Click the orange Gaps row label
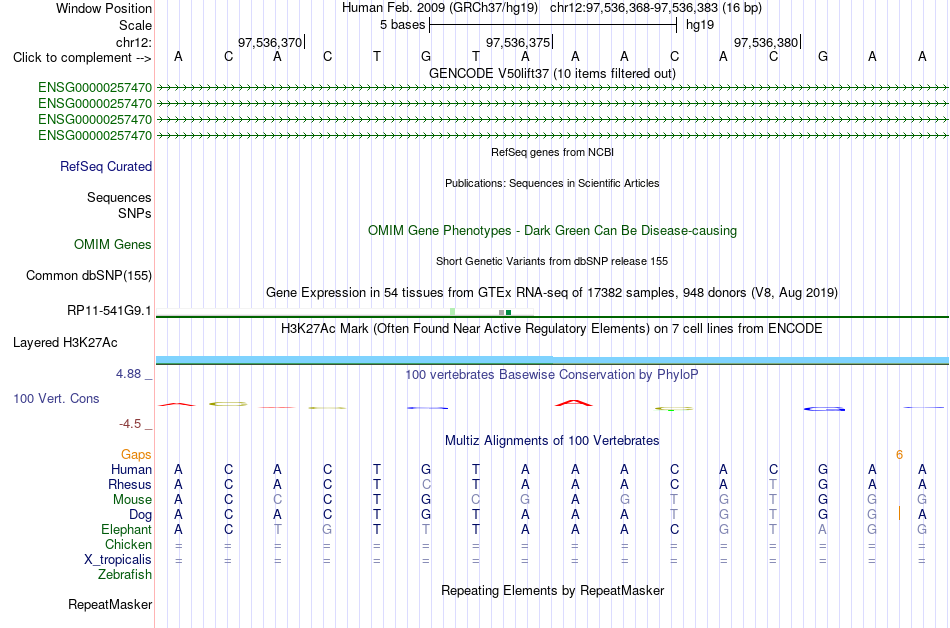The image size is (950, 628). coord(136,455)
